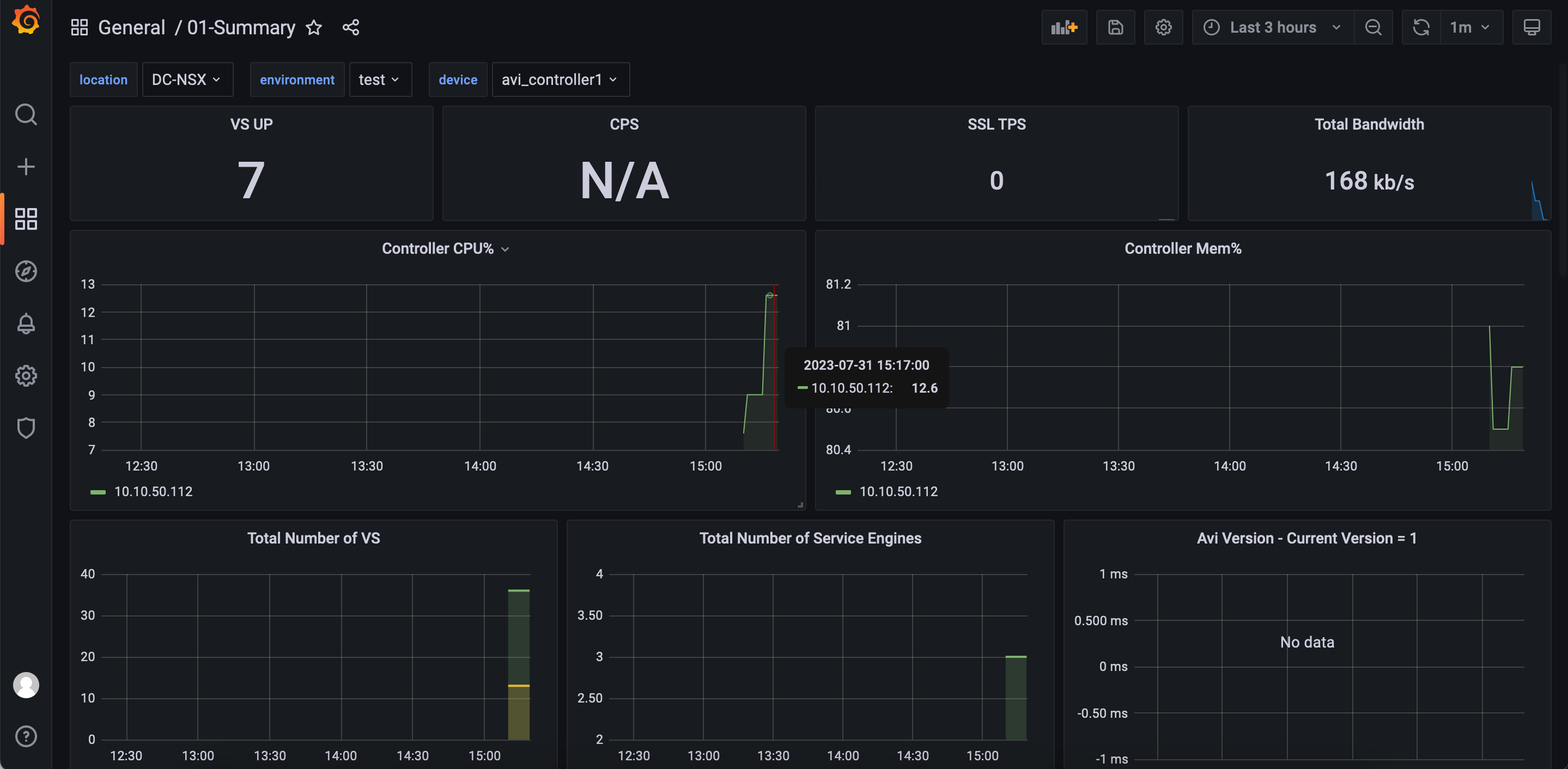Zoom out the time range
1568x769 pixels.
(1373, 27)
